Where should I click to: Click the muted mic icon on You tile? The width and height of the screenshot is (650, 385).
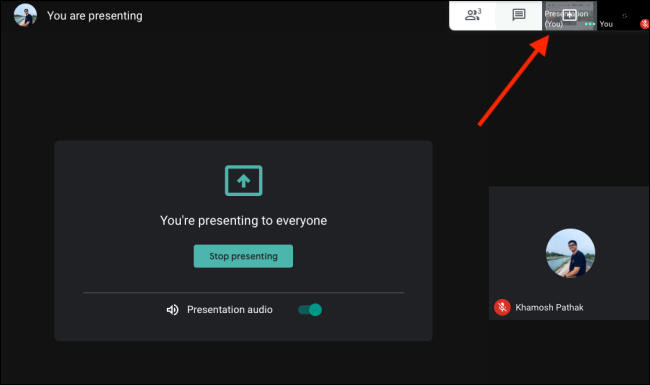click(644, 24)
